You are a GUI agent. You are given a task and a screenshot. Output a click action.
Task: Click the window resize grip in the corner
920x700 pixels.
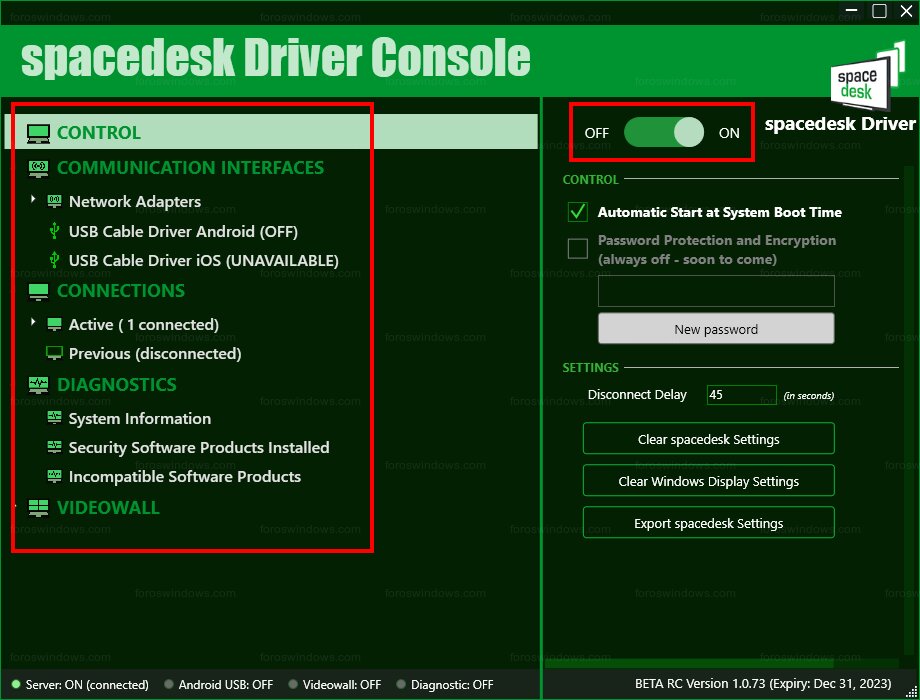click(x=912, y=693)
